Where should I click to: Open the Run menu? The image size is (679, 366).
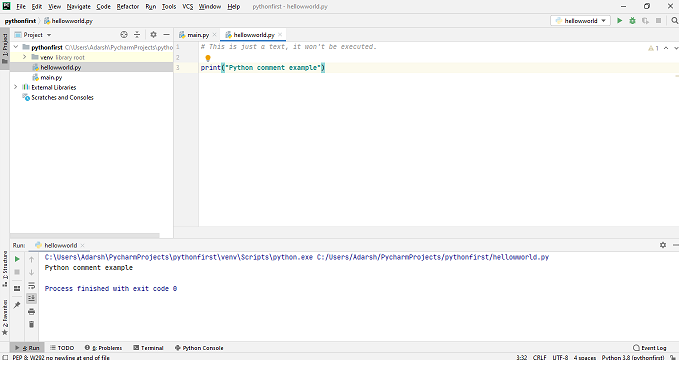(x=151, y=6)
